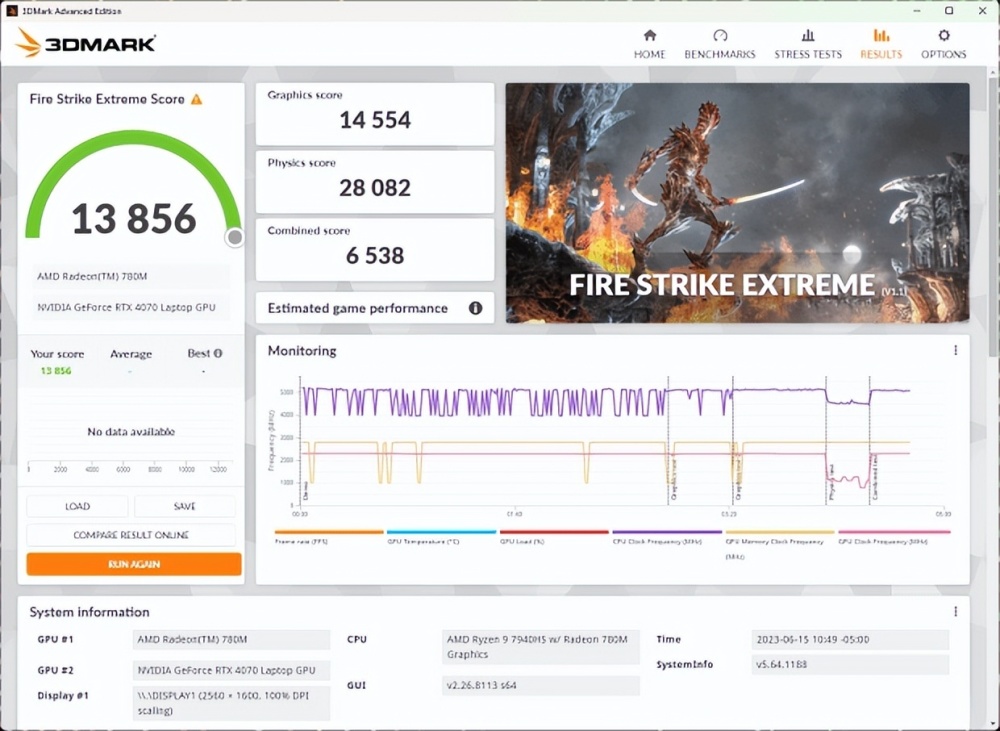This screenshot has width=1000, height=731.
Task: Go to the HOME tab
Action: pyautogui.click(x=650, y=44)
